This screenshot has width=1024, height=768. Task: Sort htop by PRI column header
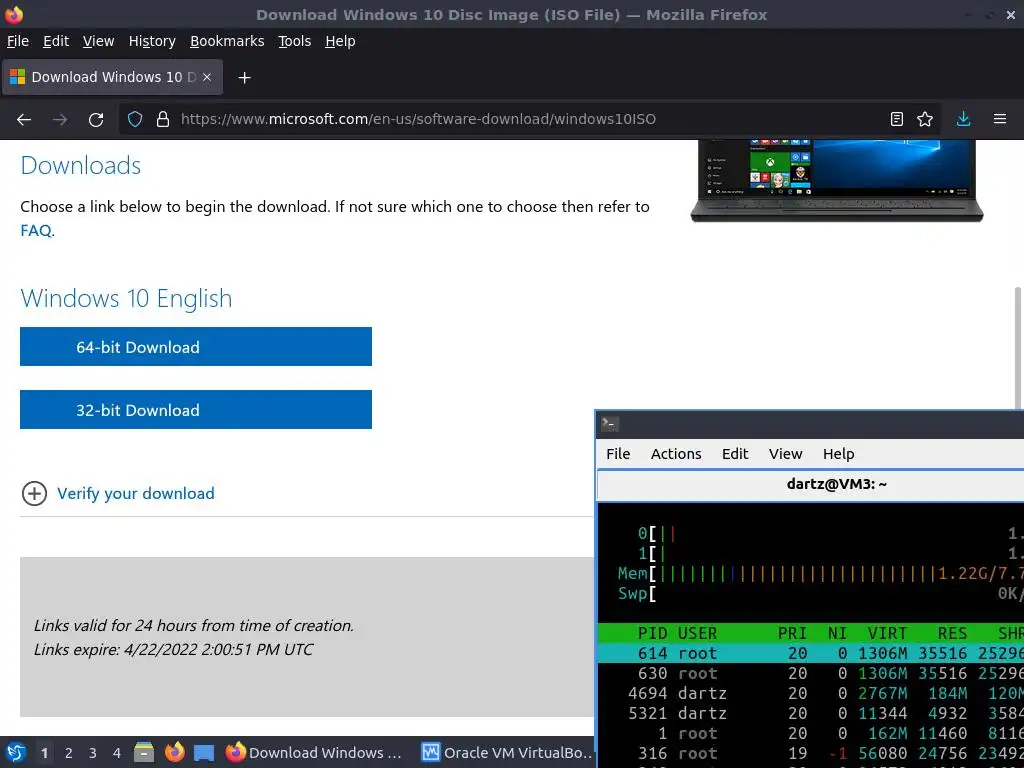(x=792, y=633)
